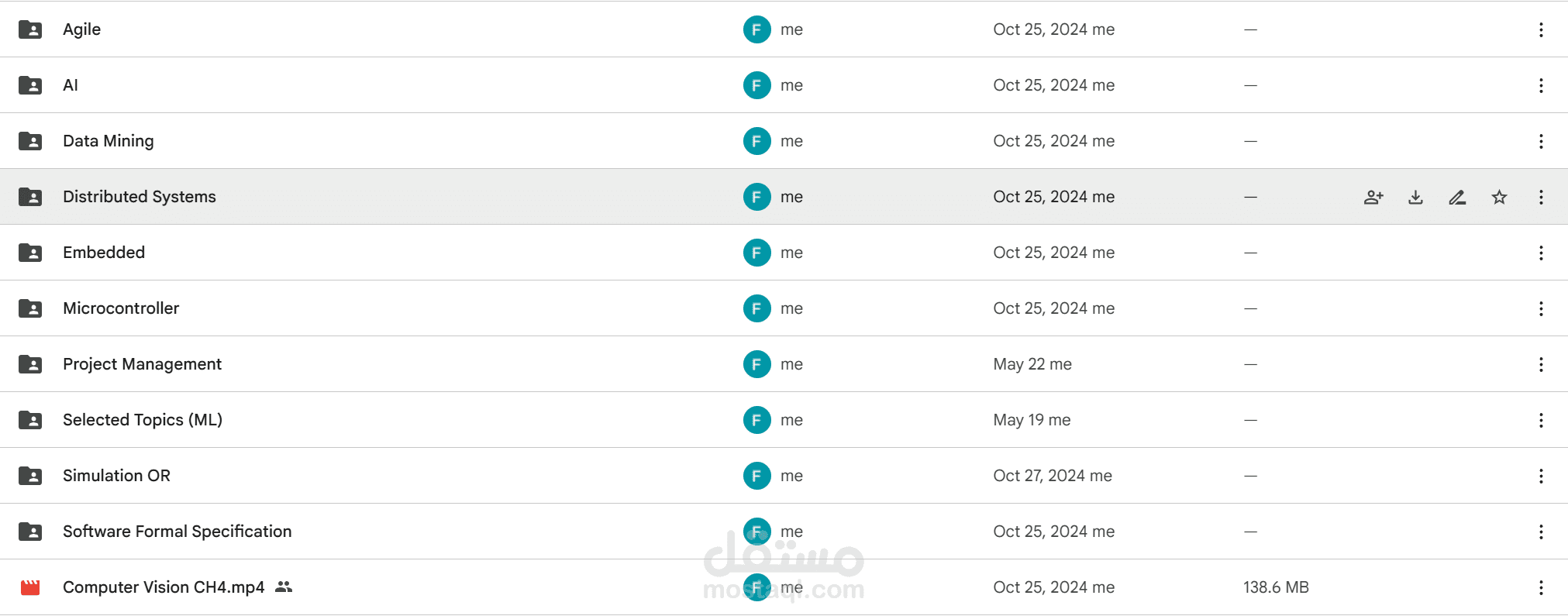
Task: Rename the Distributed Systems folder
Action: click(x=1457, y=197)
